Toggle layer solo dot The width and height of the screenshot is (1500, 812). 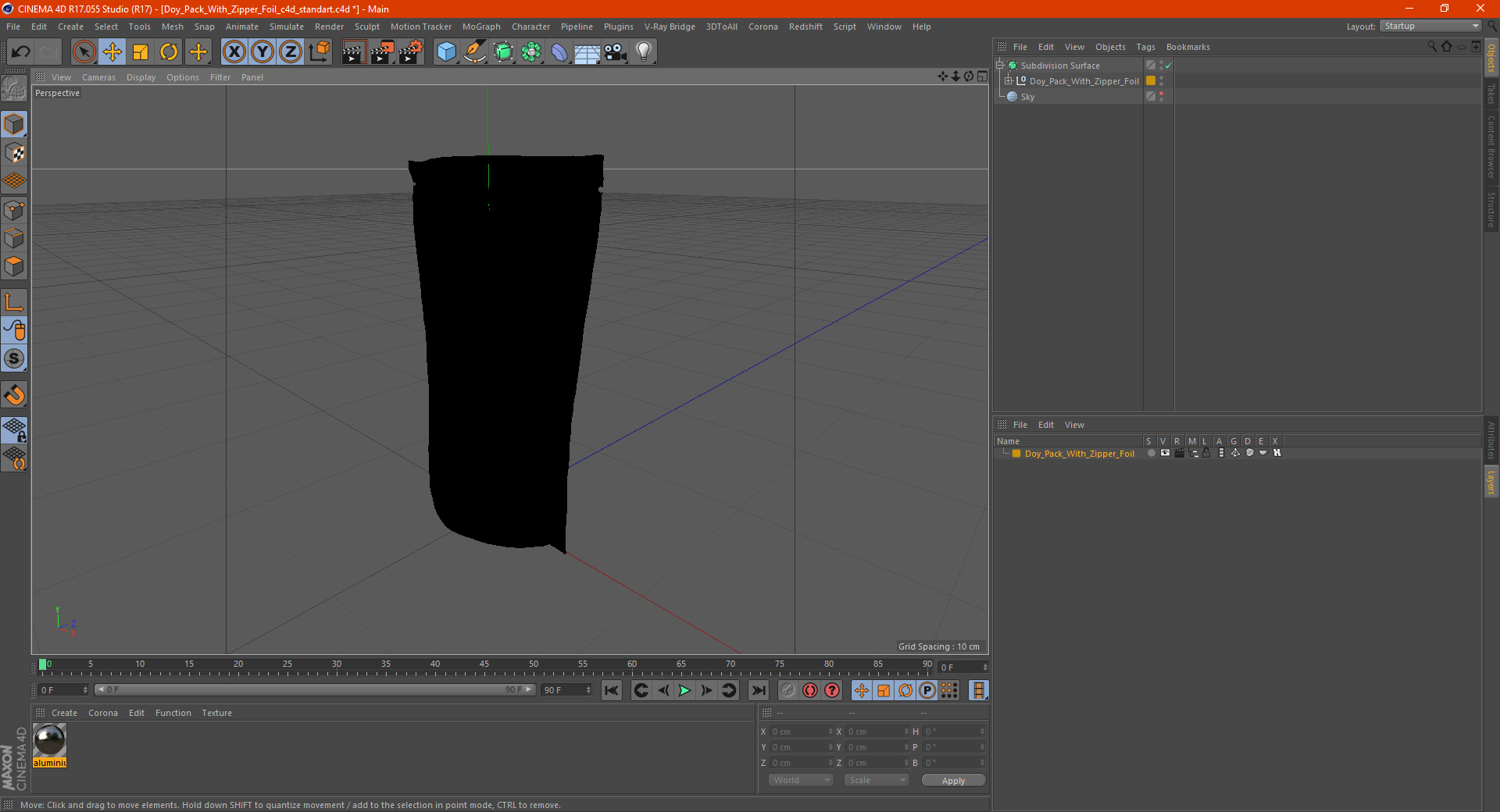point(1151,453)
